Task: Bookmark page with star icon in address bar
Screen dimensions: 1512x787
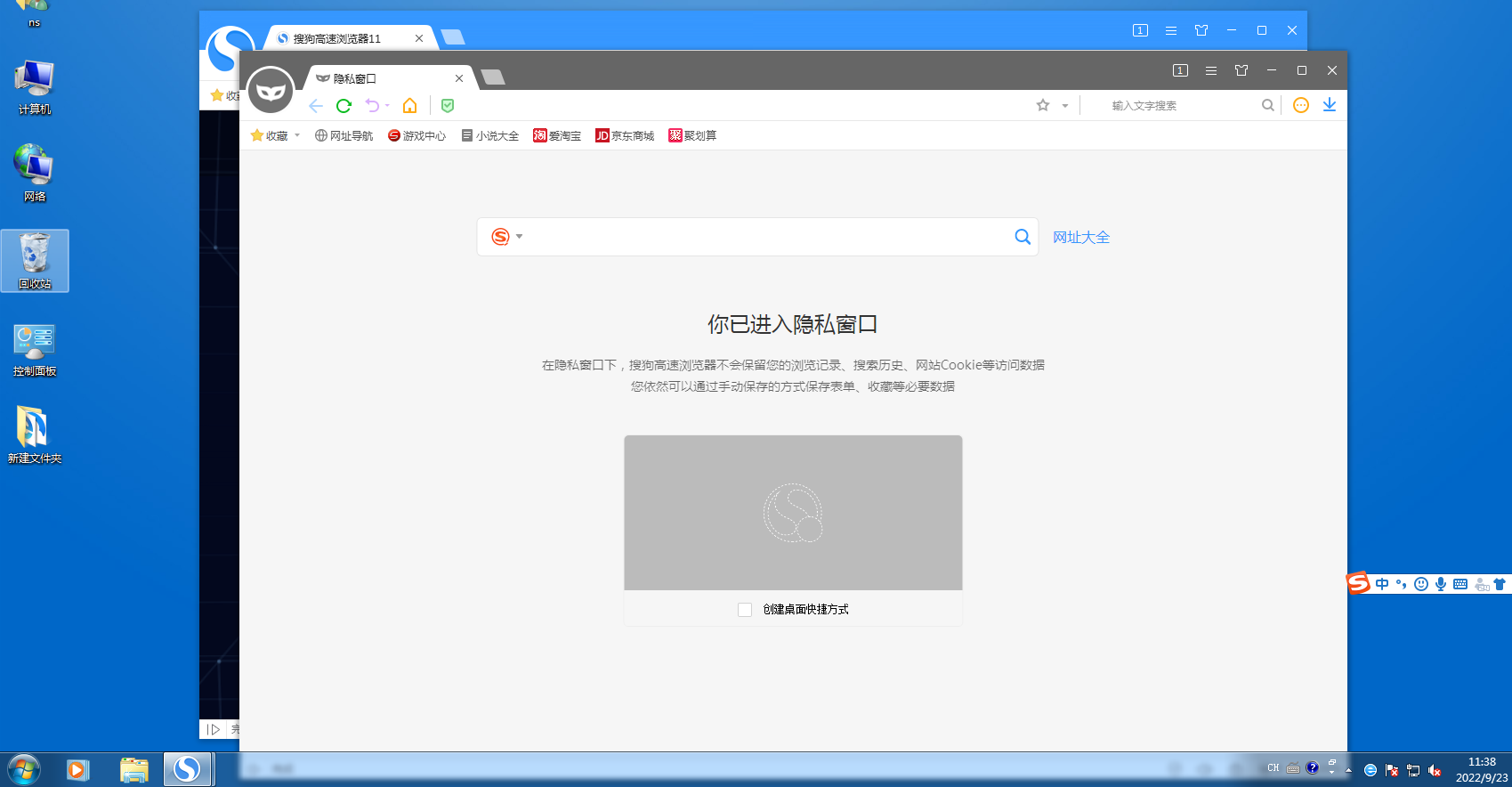Action: point(1043,105)
